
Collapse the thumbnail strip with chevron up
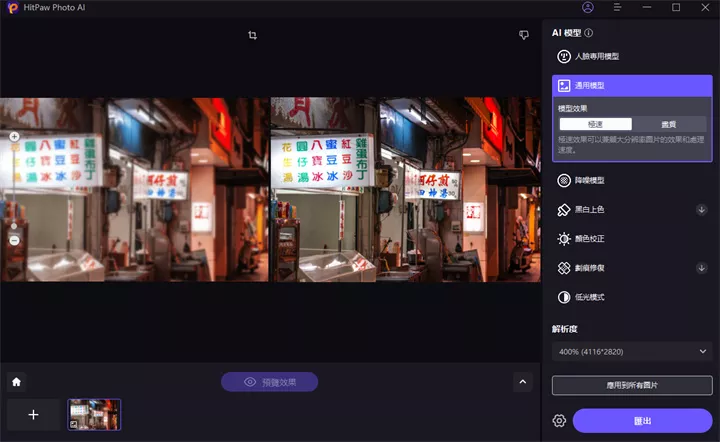click(x=523, y=382)
